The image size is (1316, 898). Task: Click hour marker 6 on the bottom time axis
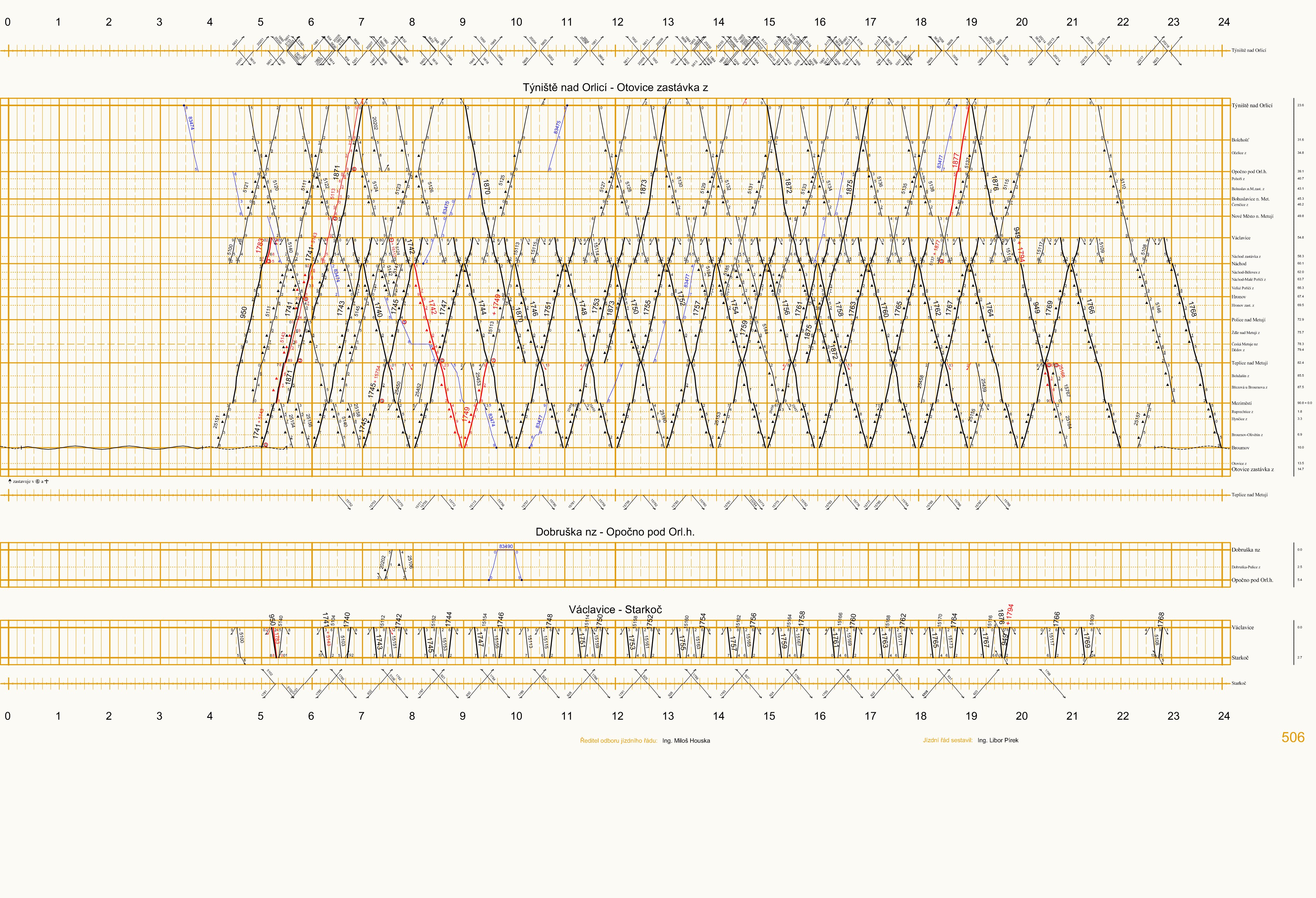pos(311,716)
